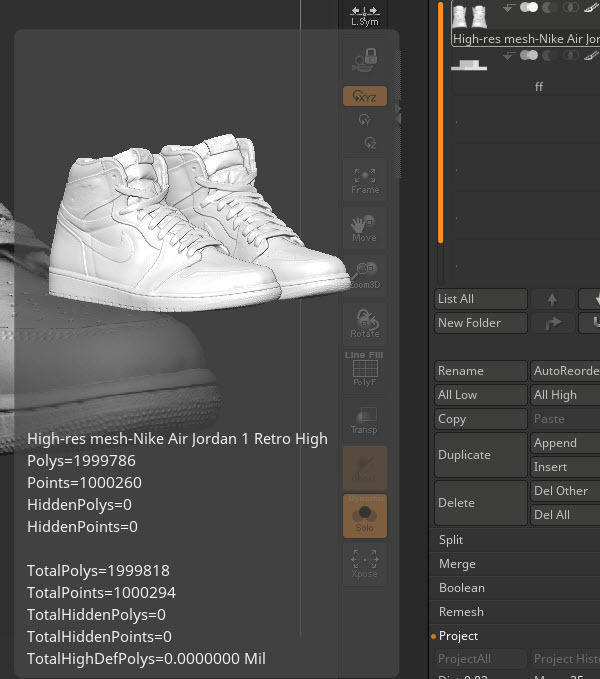
Task: Click the Del Other button
Action: pyautogui.click(x=565, y=491)
